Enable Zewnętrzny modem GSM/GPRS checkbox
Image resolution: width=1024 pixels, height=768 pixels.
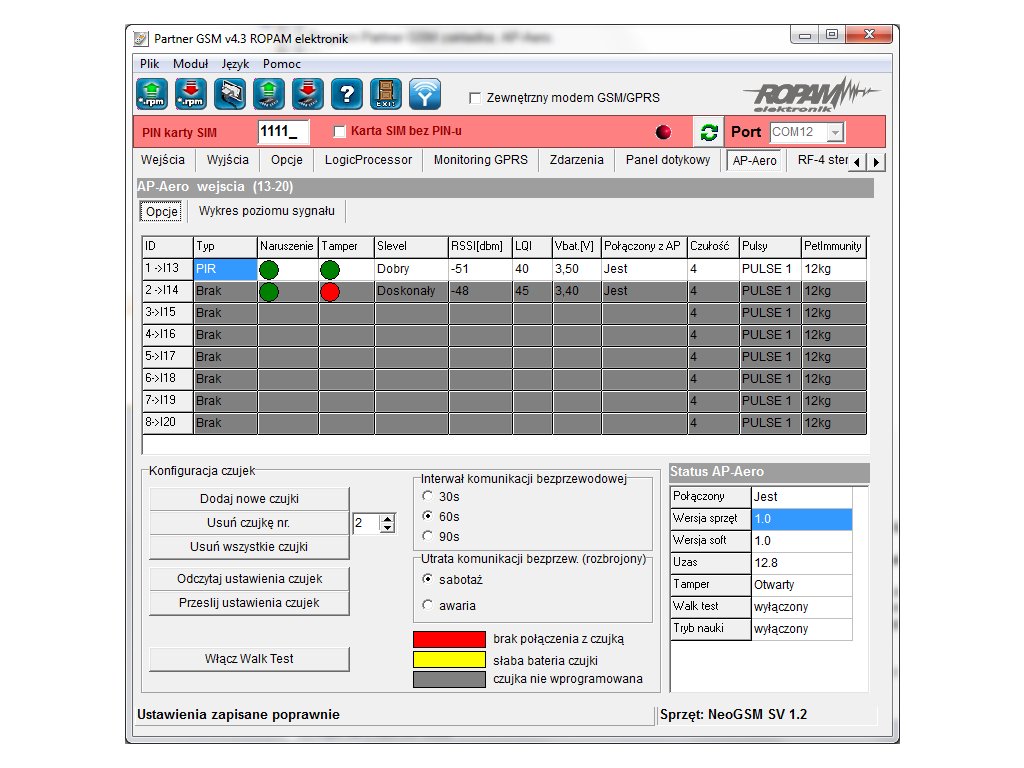tap(476, 98)
